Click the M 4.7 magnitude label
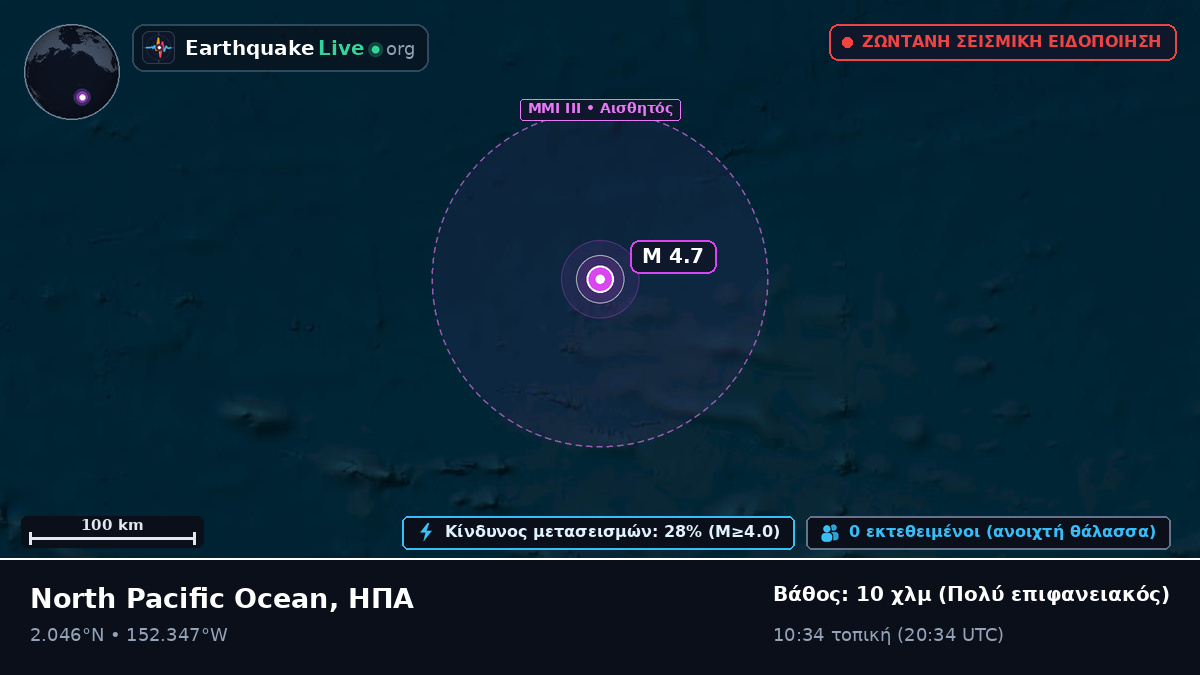The image size is (1200, 675). pos(673,257)
